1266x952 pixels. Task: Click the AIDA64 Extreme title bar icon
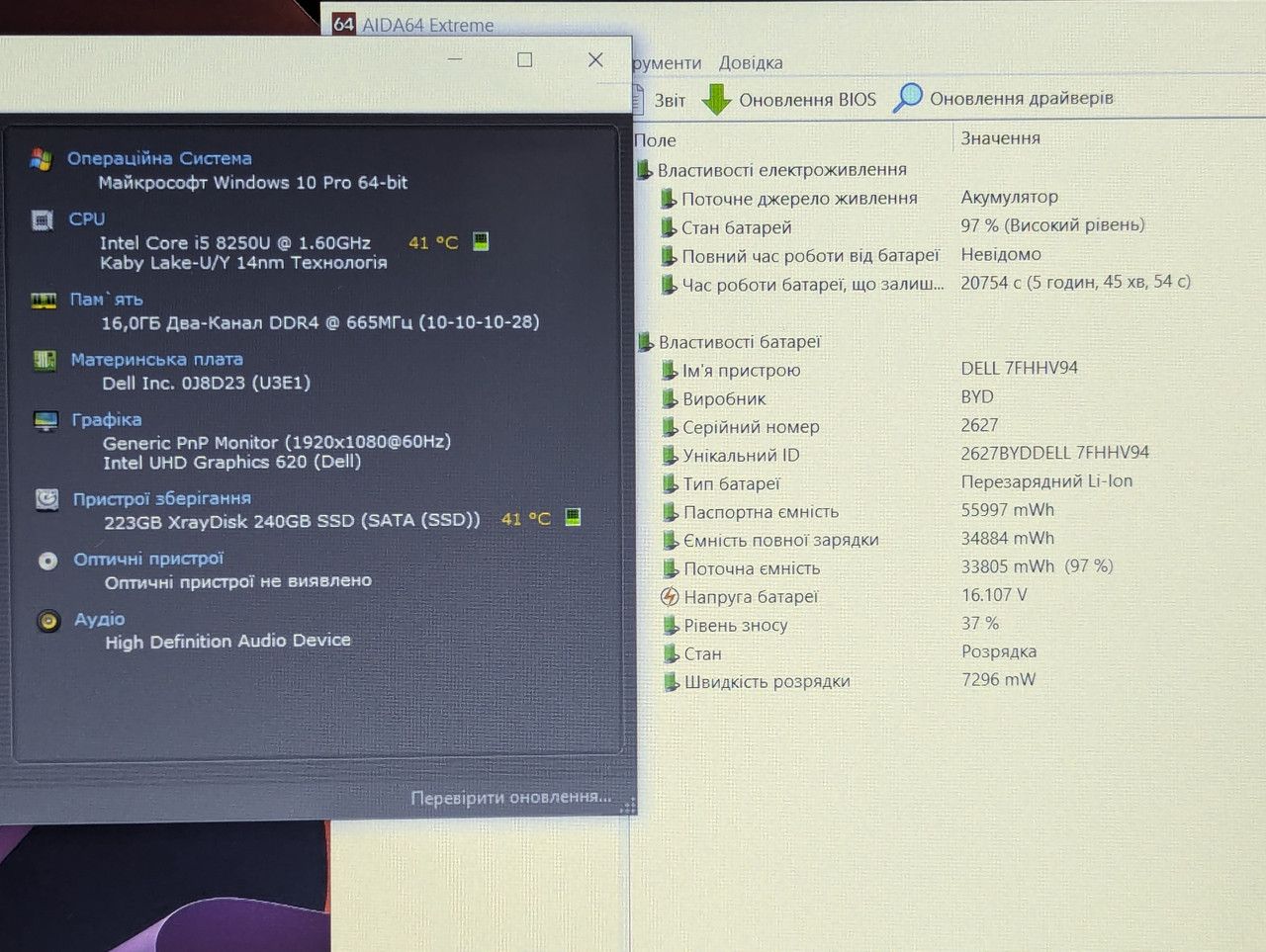(343, 24)
